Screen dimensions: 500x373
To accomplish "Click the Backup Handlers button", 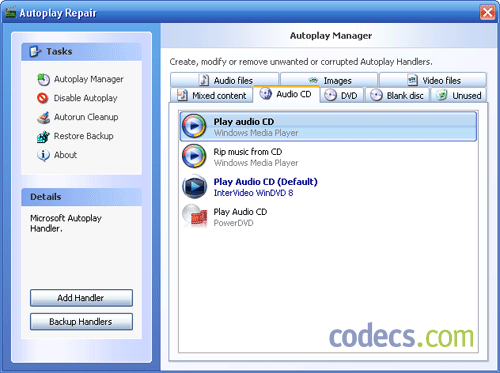I will 81,322.
